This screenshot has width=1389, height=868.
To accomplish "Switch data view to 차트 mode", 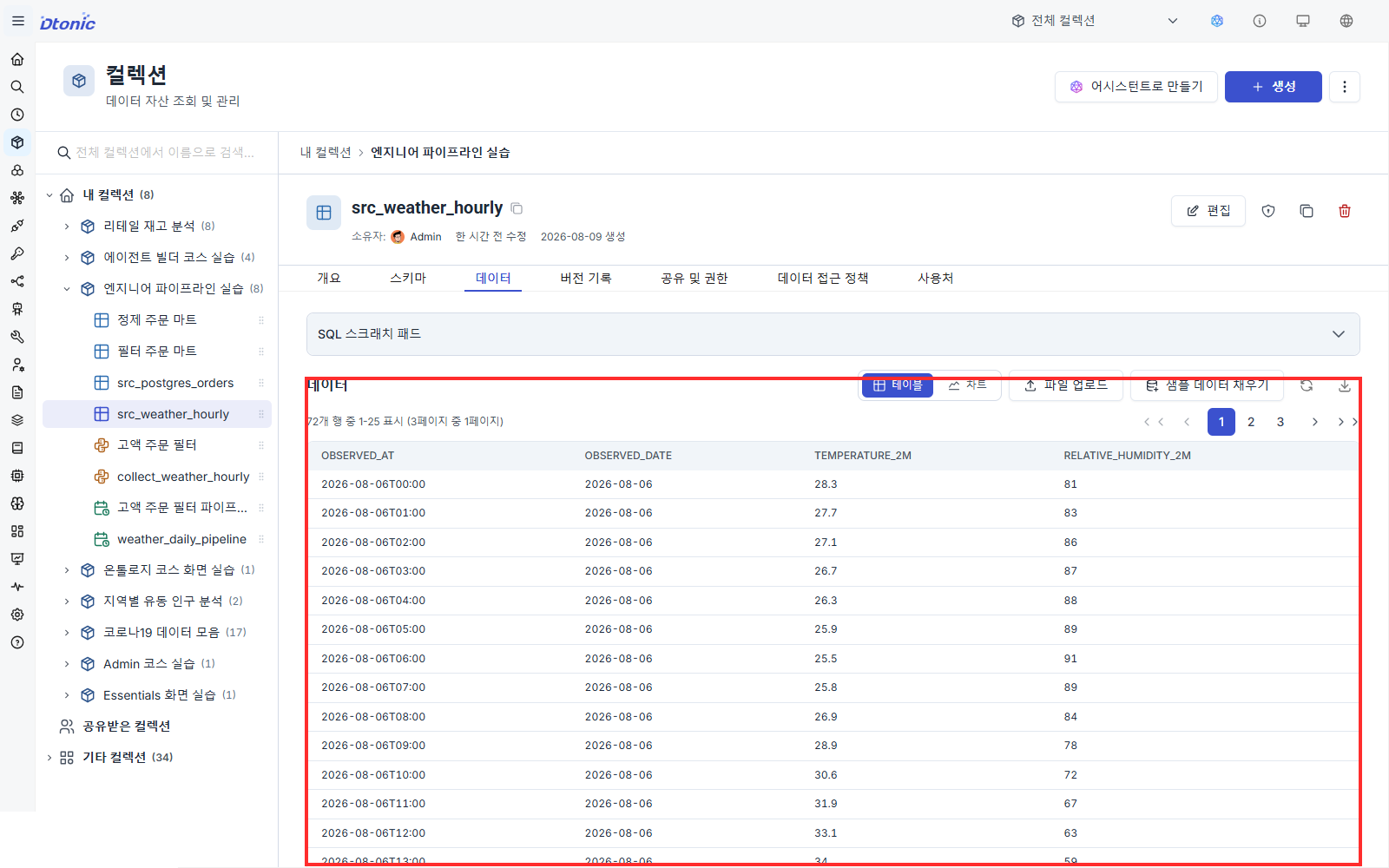I will [x=967, y=385].
